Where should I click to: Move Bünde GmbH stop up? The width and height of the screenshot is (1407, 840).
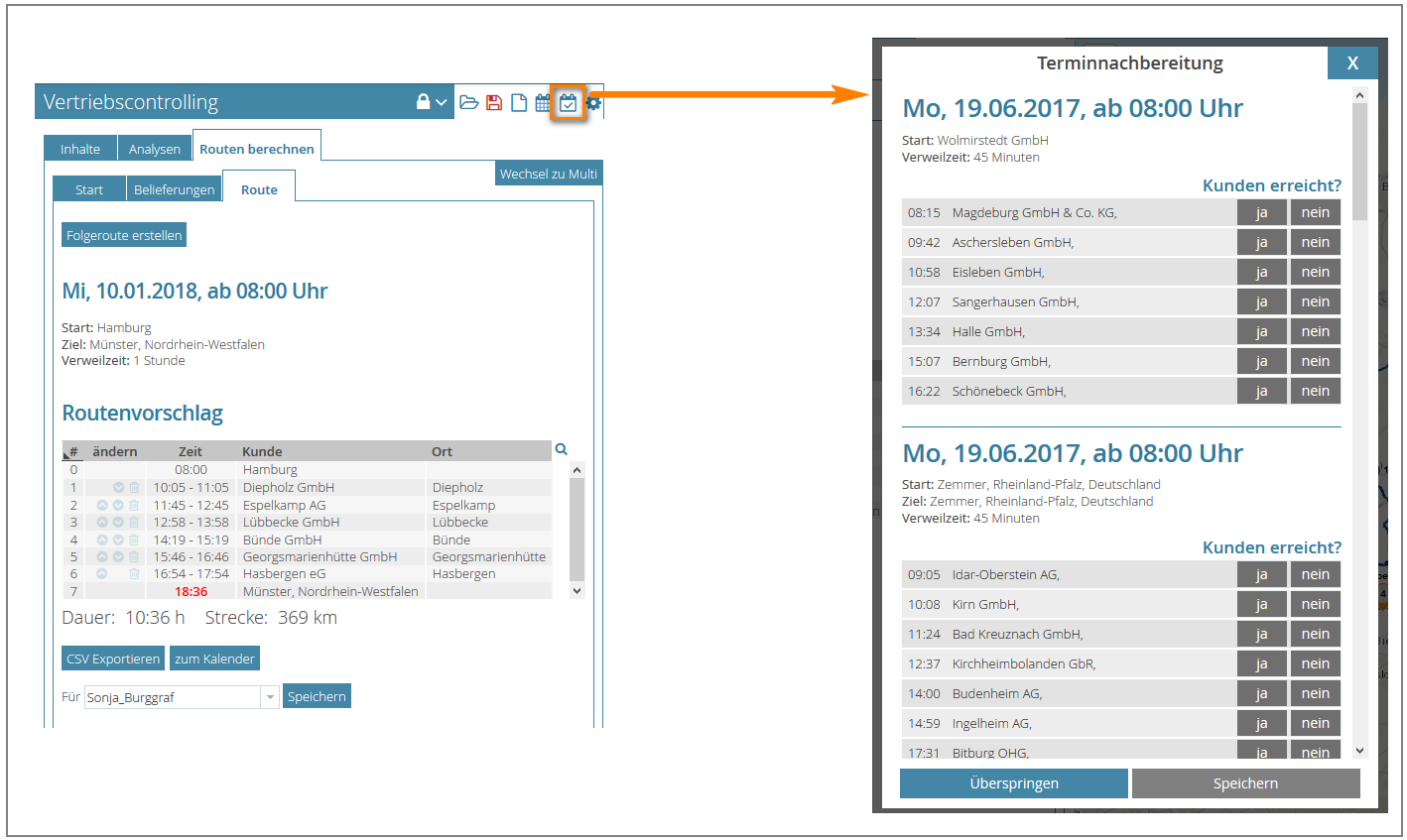coord(102,540)
